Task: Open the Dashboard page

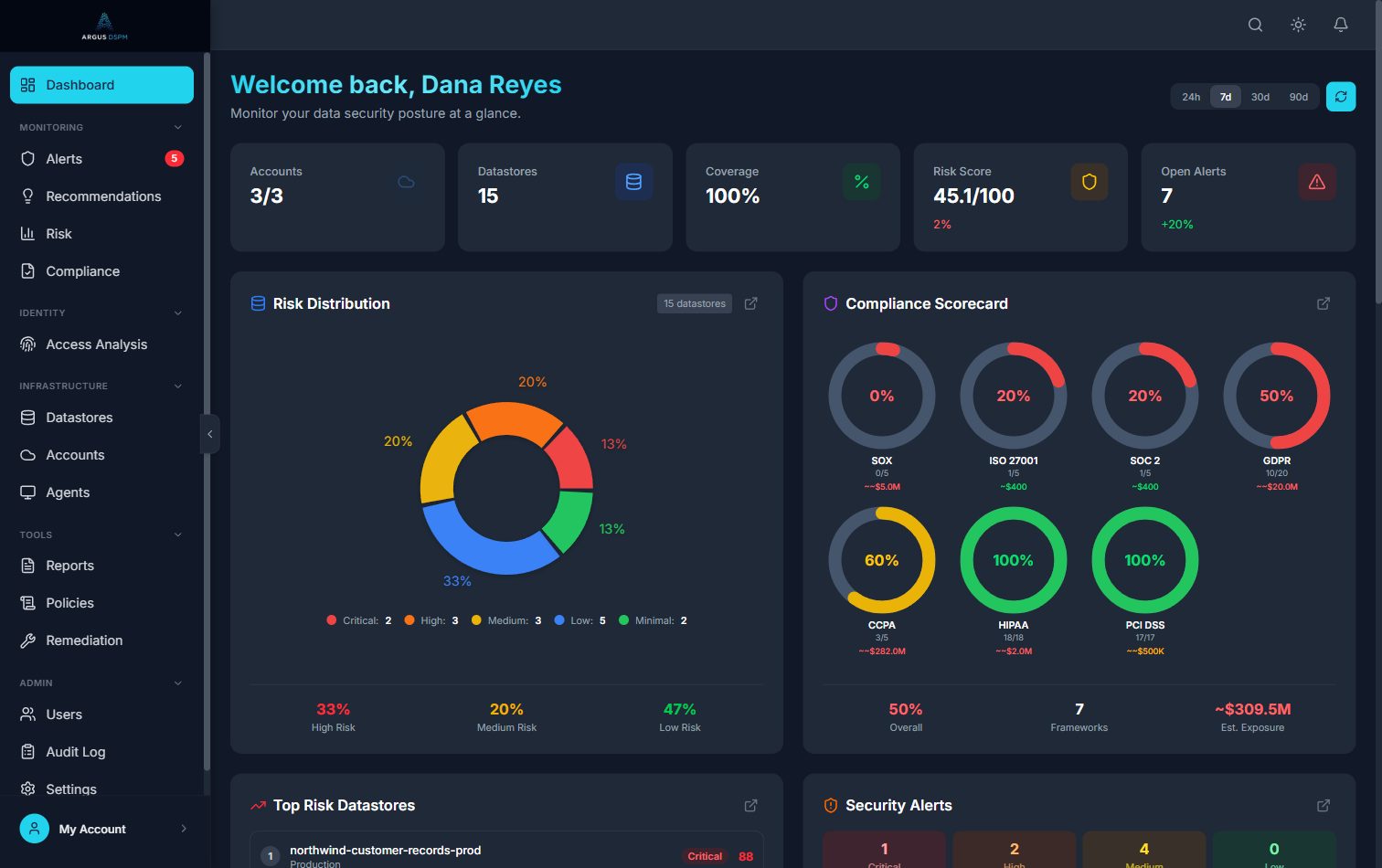Action: pyautogui.click(x=101, y=85)
